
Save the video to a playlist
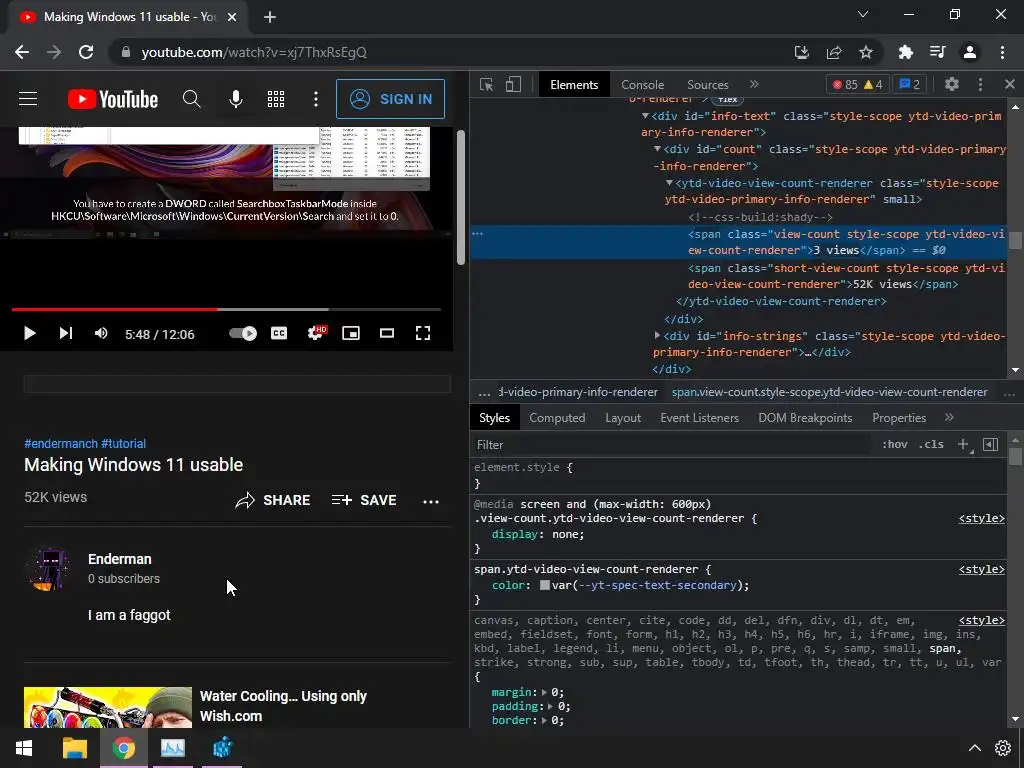pos(364,500)
